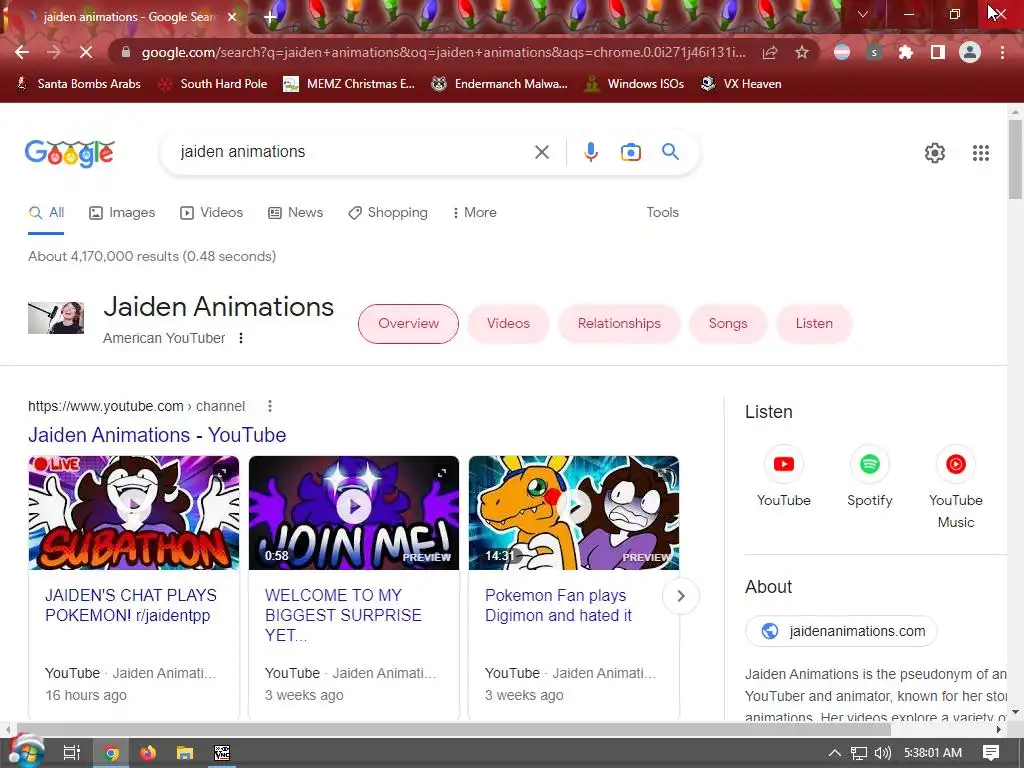
Task: Switch to Shopping tab
Action: click(388, 212)
